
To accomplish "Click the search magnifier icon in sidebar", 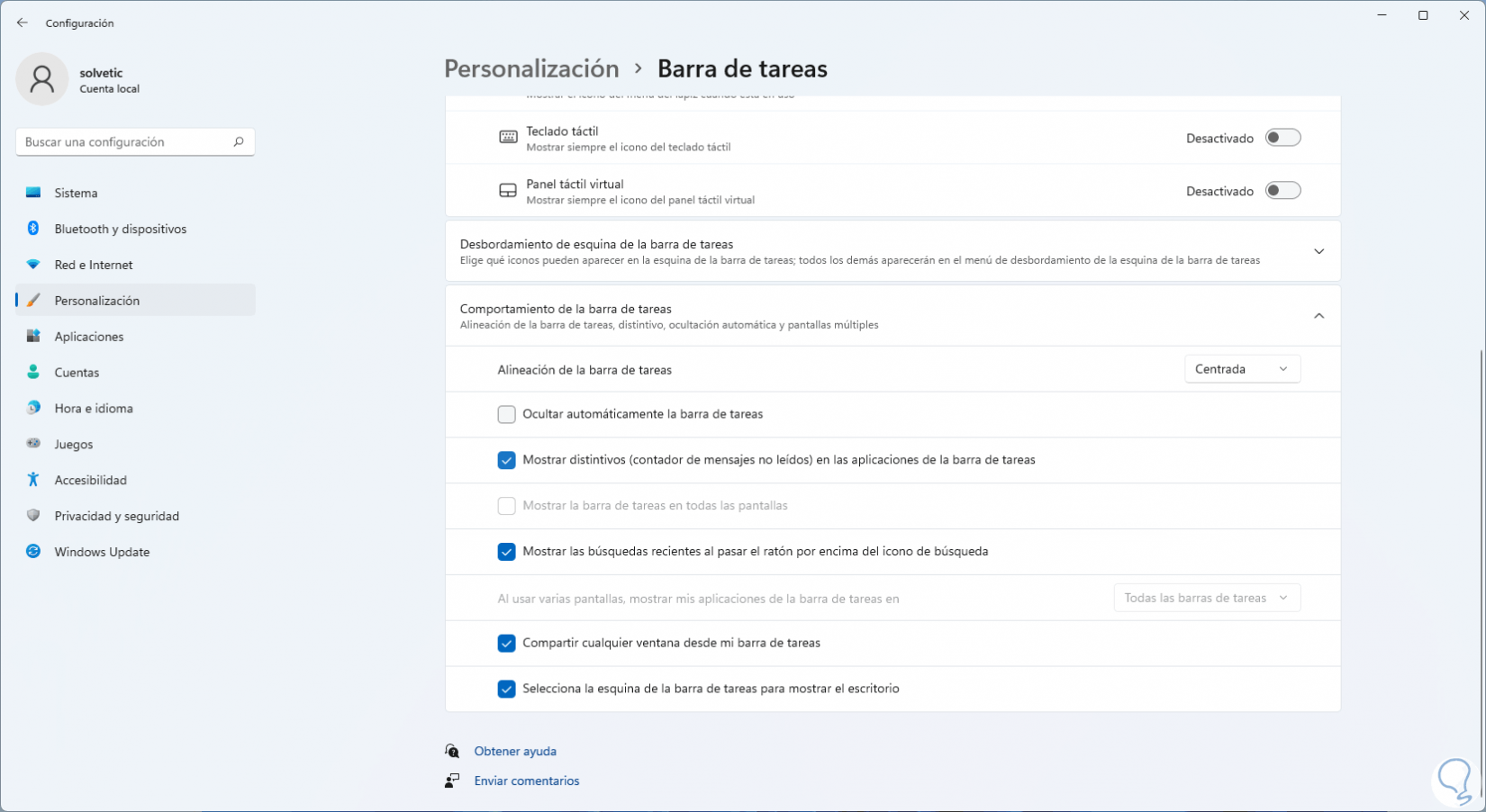I will point(239,142).
